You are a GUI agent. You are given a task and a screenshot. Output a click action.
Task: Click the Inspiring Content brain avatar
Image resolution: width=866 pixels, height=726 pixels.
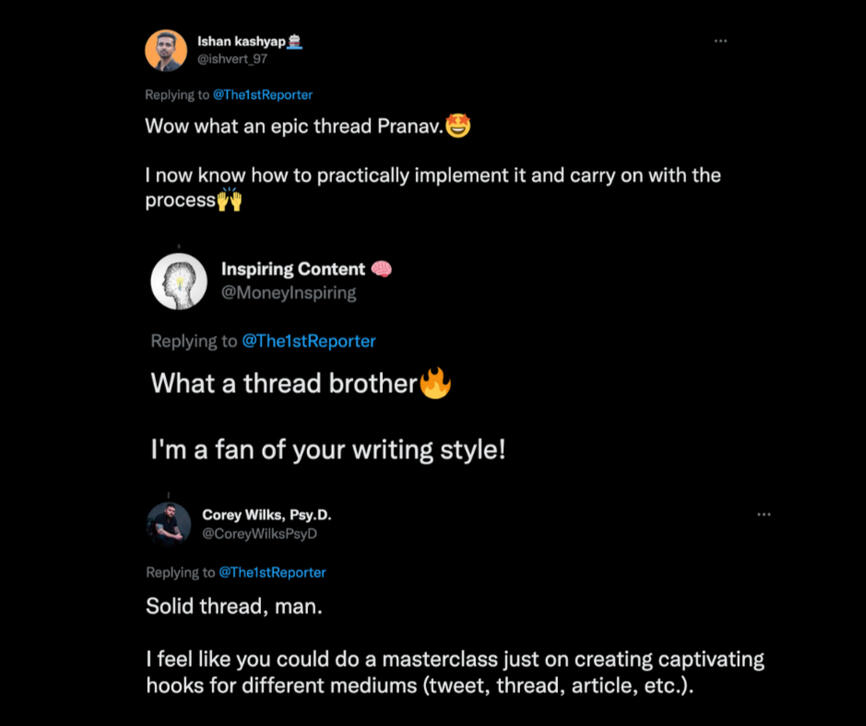click(x=179, y=281)
